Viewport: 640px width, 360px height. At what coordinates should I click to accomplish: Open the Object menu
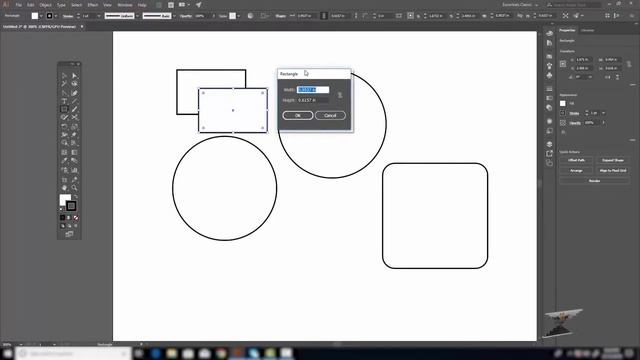tap(45, 5)
